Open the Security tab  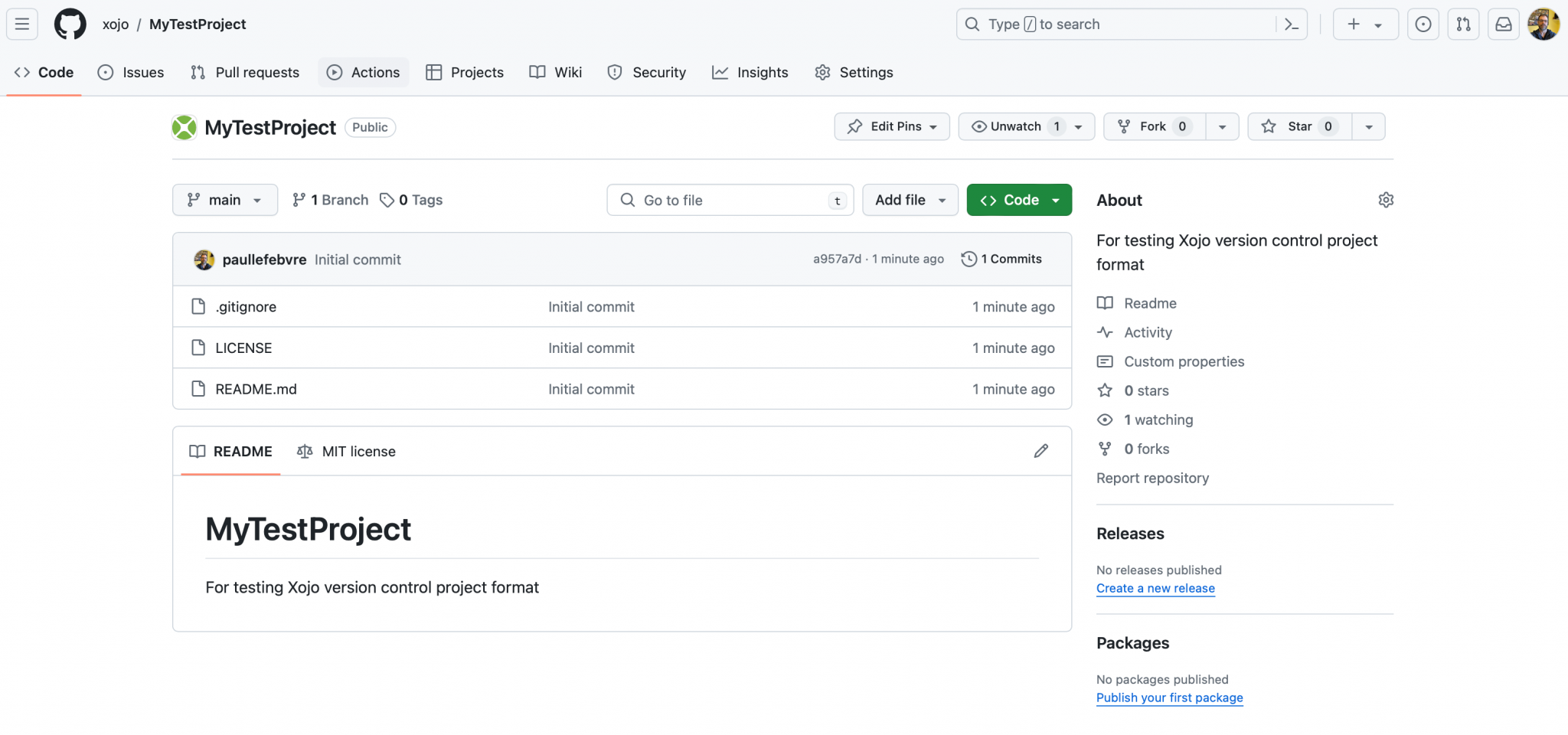click(x=647, y=72)
